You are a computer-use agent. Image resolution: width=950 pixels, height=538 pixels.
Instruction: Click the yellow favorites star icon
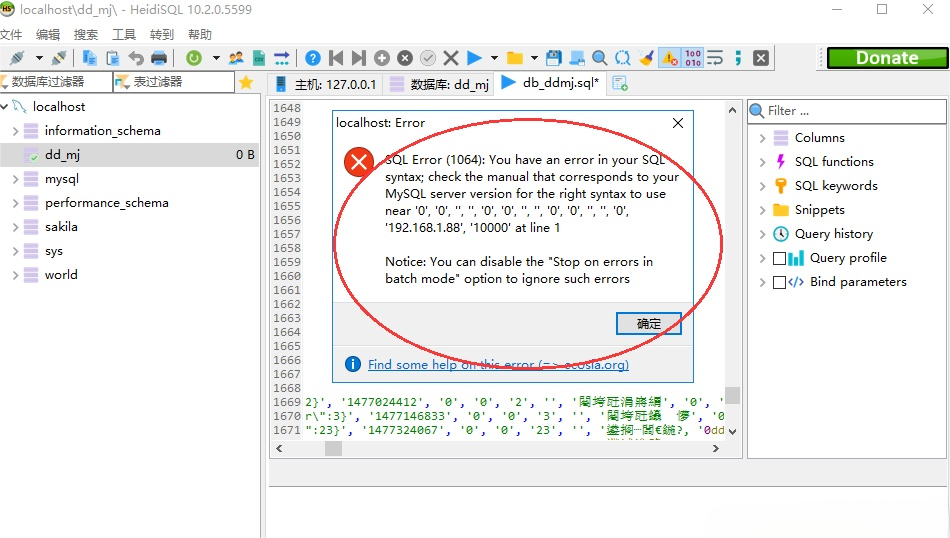point(246,82)
